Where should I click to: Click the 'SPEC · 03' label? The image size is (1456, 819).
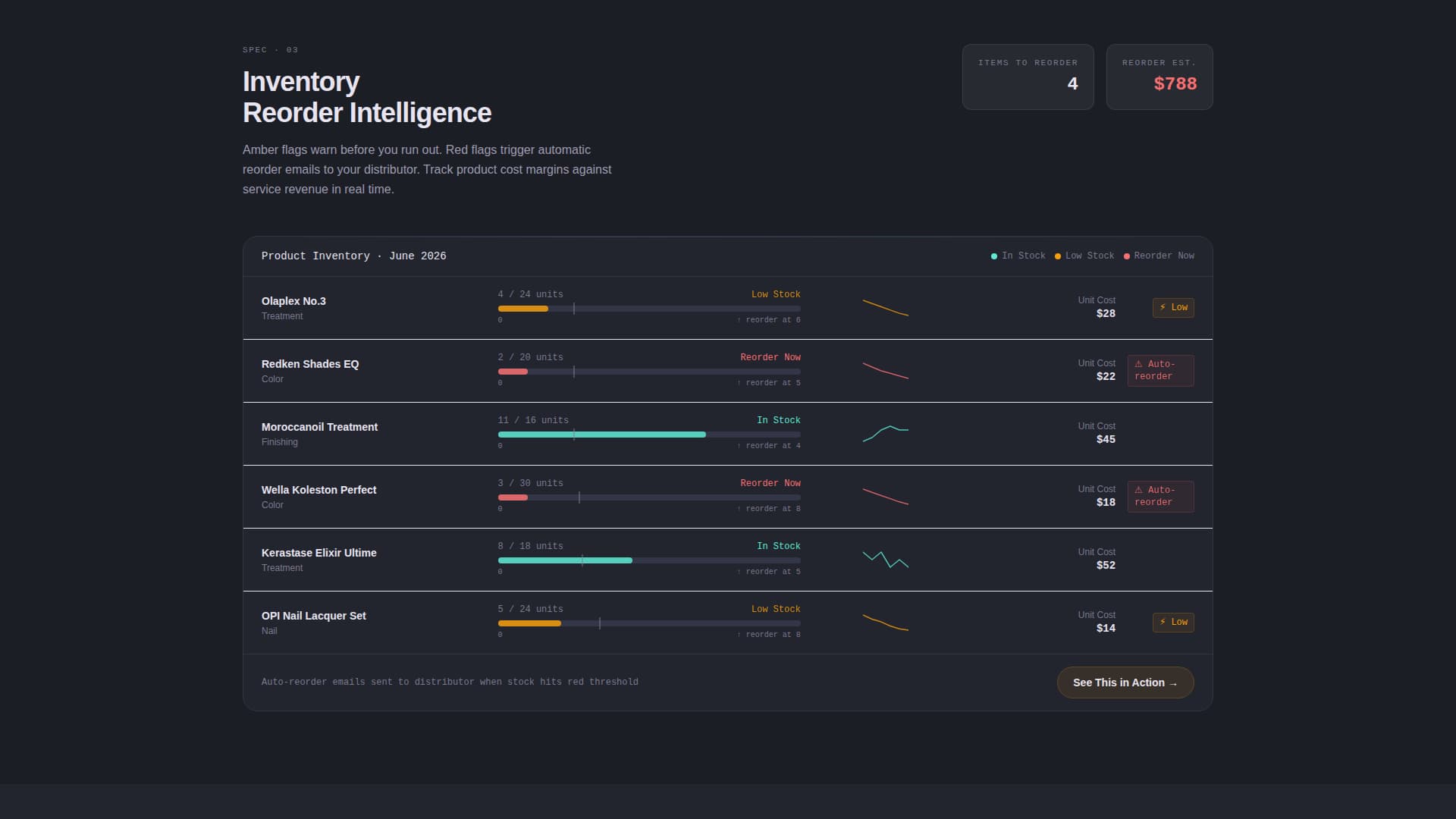point(271,50)
